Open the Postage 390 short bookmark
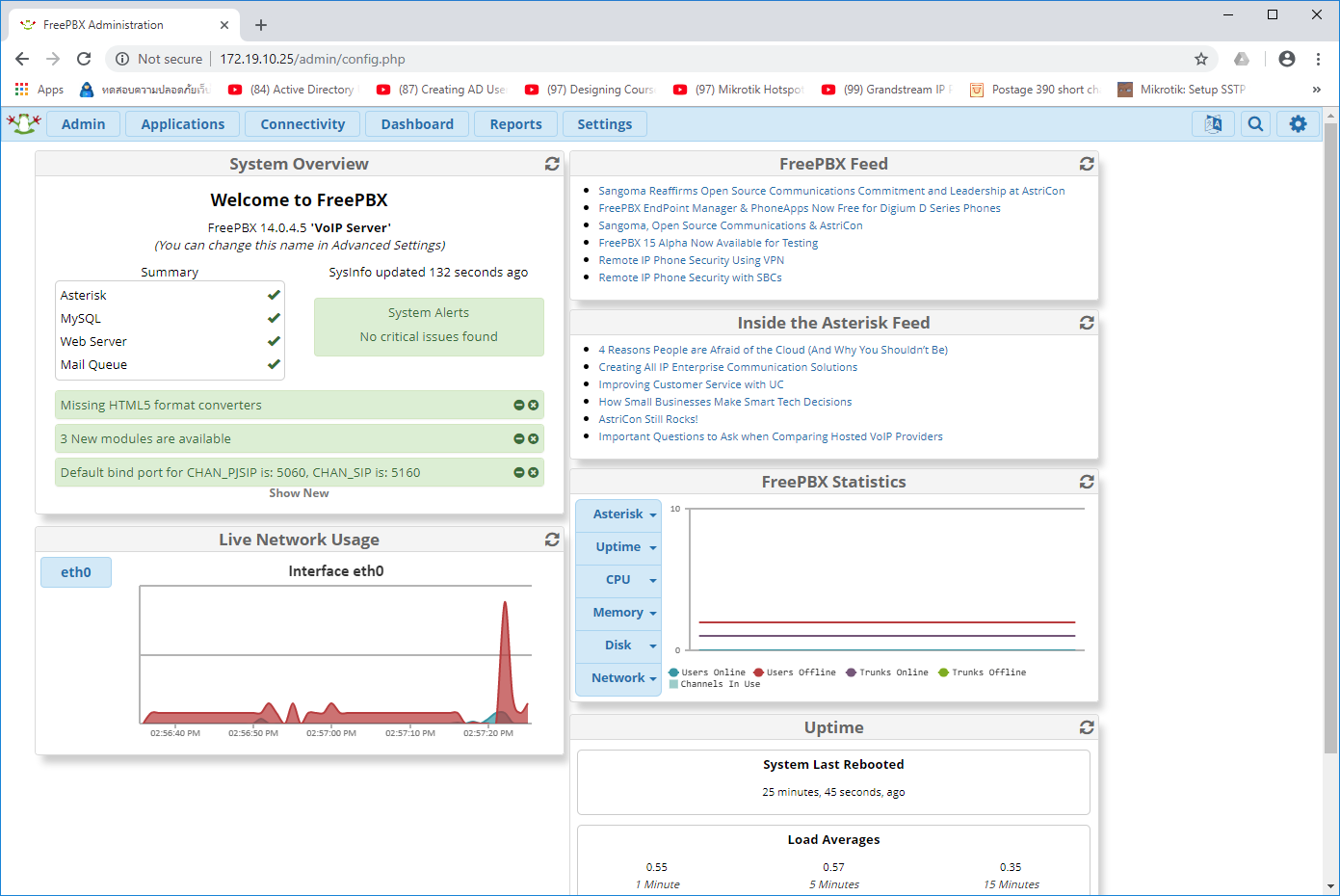The image size is (1340, 896). point(1035,90)
